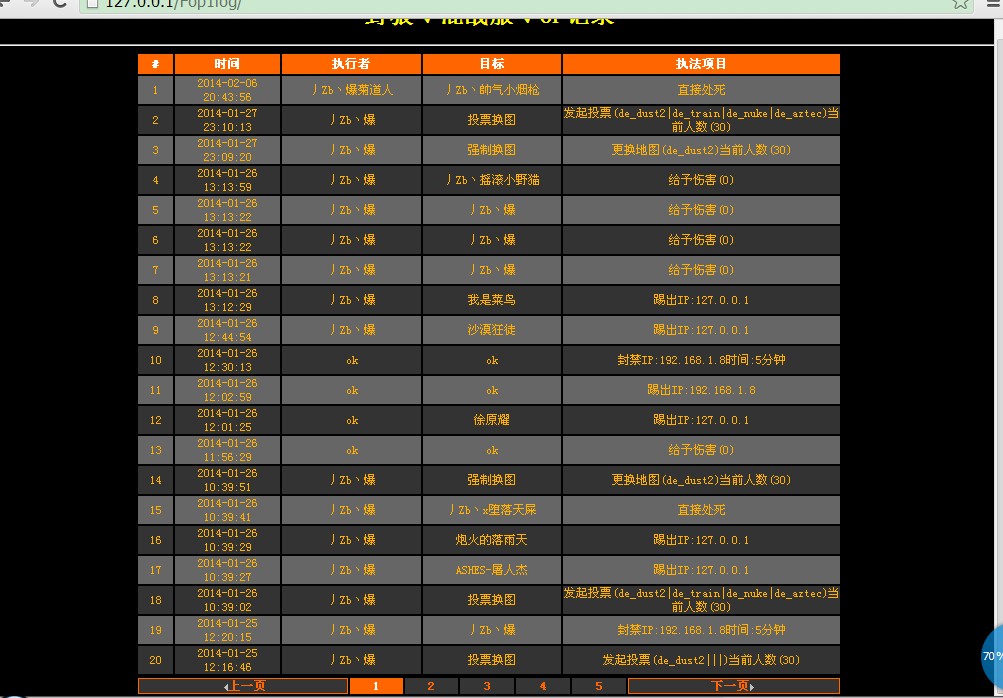Select the highlighted page 1 button
This screenshot has height=698, width=1003.
pyautogui.click(x=375, y=686)
